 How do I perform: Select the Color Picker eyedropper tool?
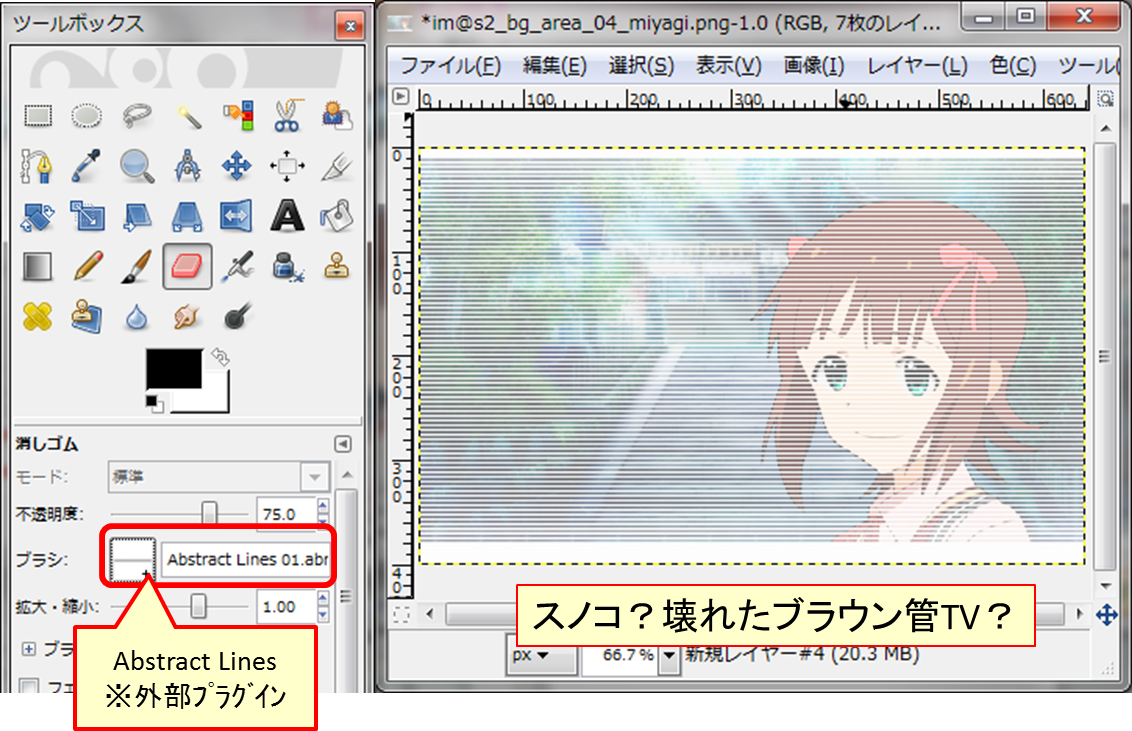[x=87, y=166]
